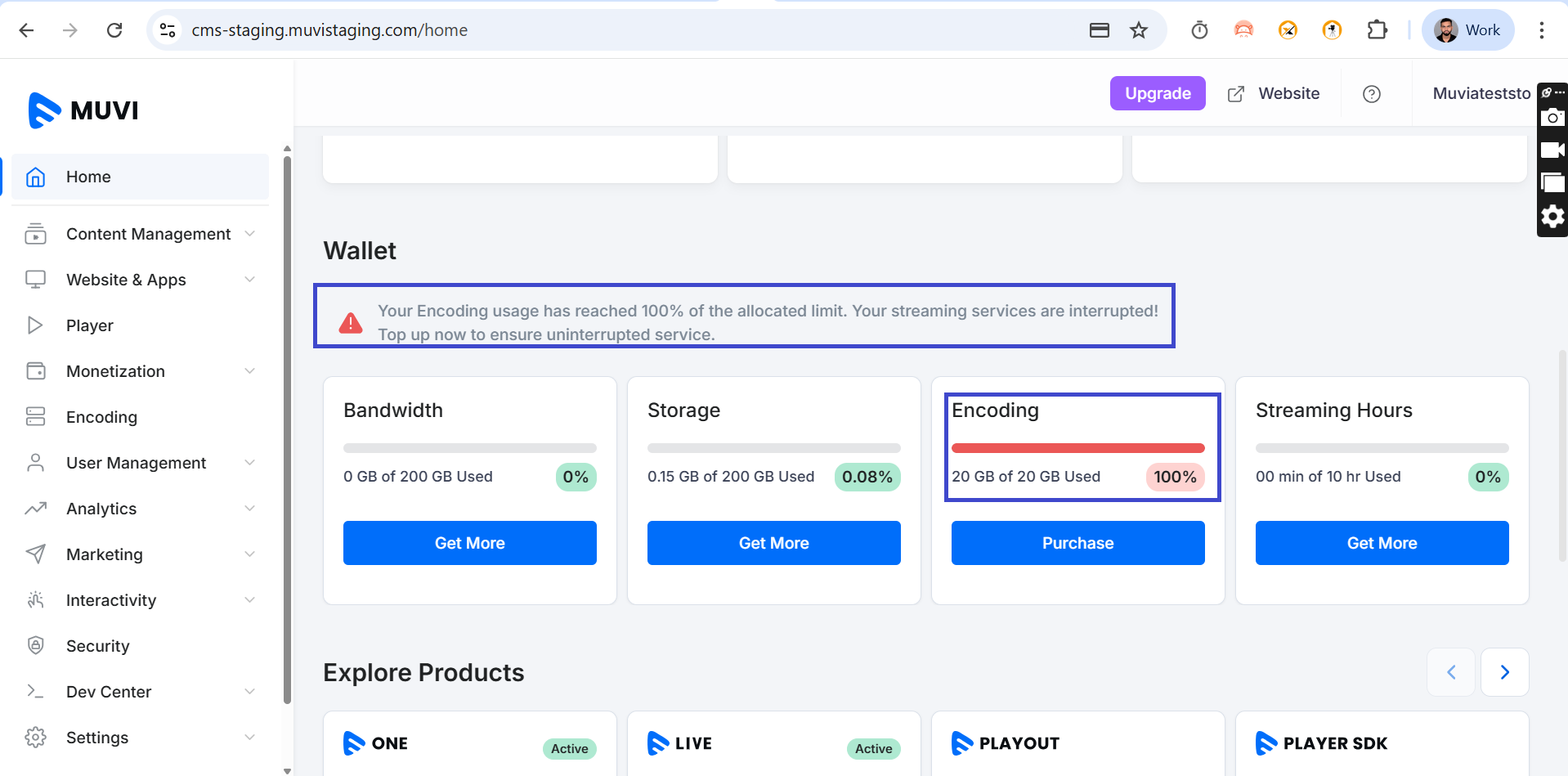Reload the page
This screenshot has width=1568, height=776.
[x=114, y=30]
